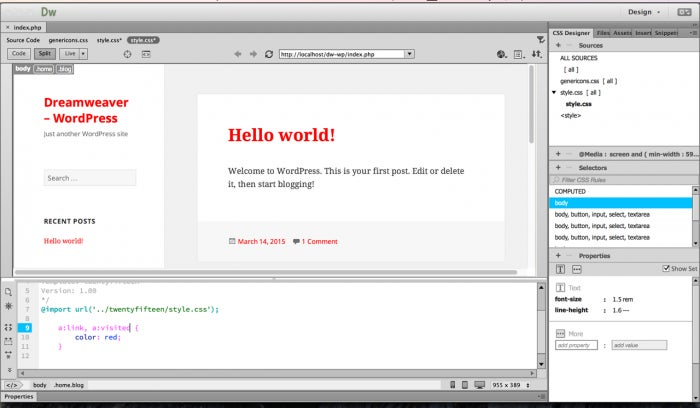The image size is (700, 408).
Task: Open the File management icon menu
Action: [x=519, y=54]
